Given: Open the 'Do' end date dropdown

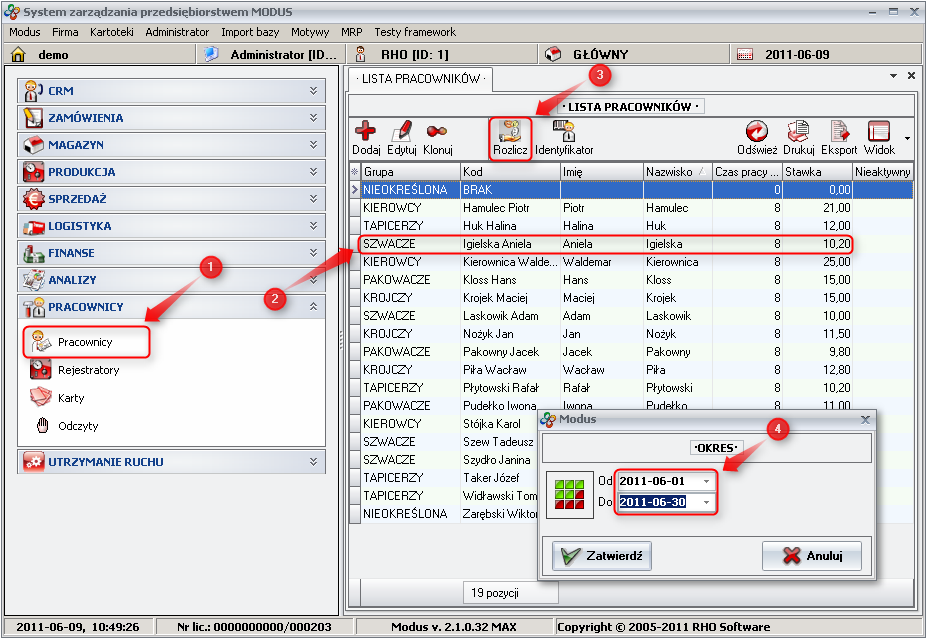Looking at the screenshot, I should 706,502.
